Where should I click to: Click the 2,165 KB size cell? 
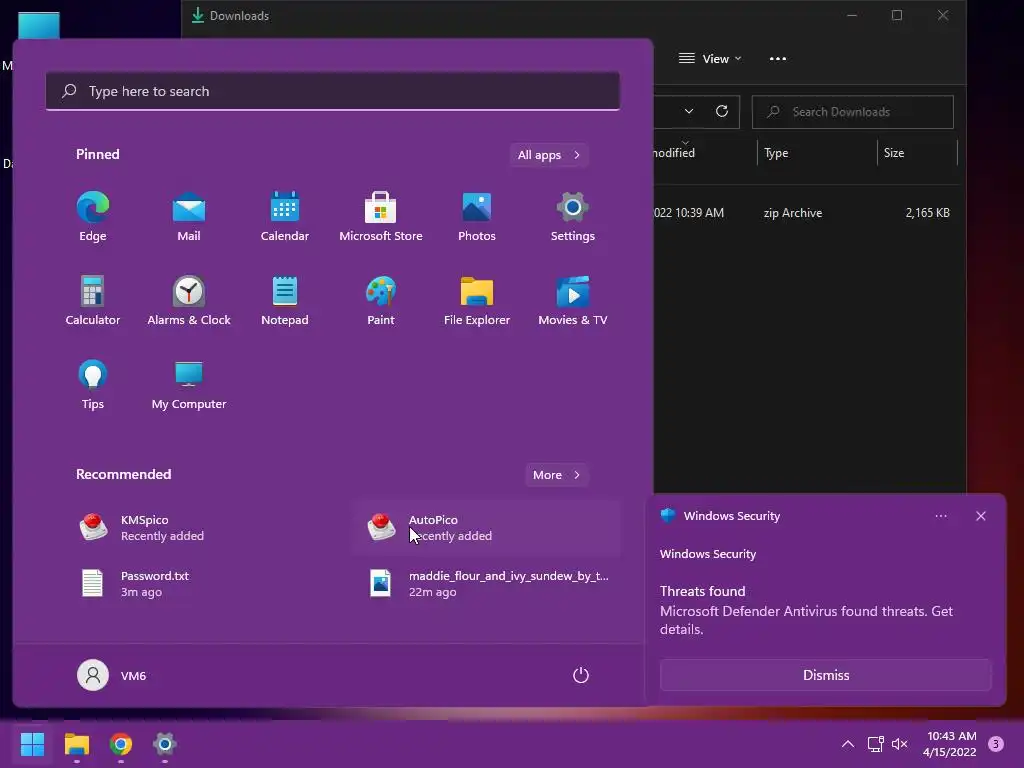click(x=927, y=213)
